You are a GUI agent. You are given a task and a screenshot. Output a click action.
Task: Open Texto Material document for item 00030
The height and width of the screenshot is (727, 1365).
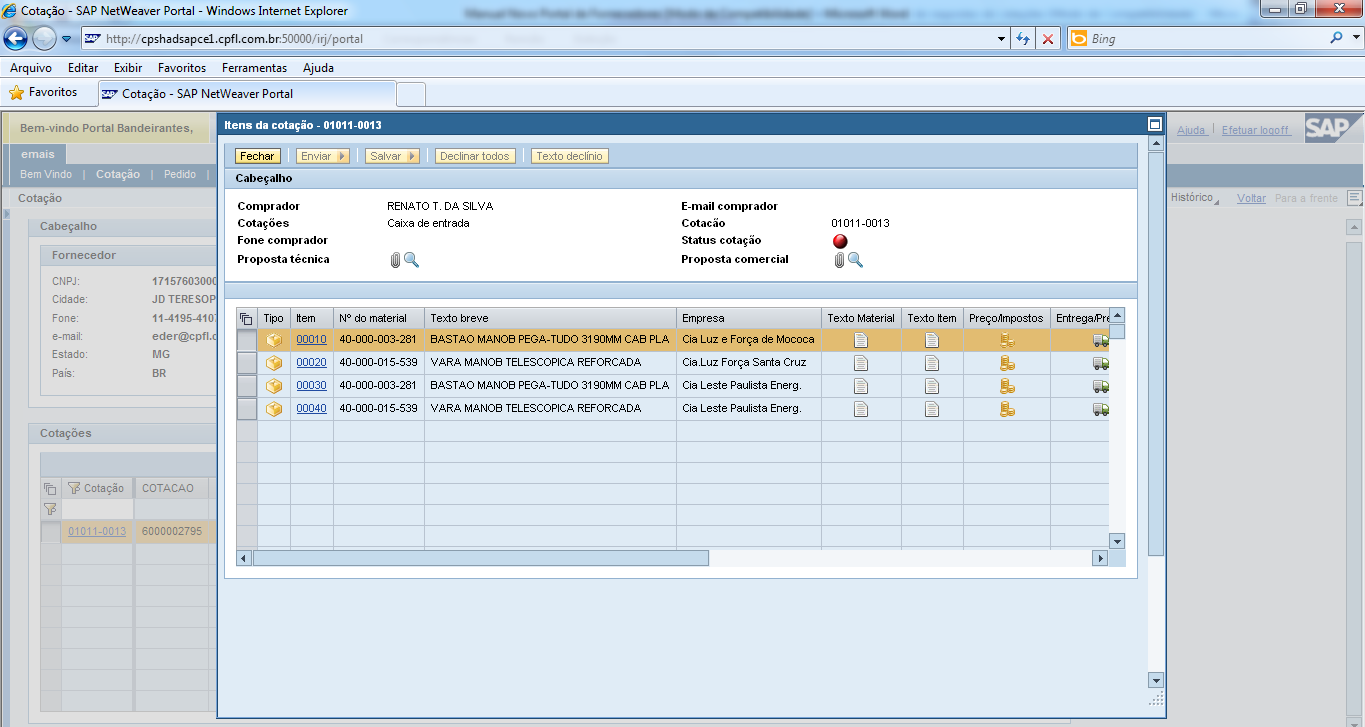(x=860, y=386)
